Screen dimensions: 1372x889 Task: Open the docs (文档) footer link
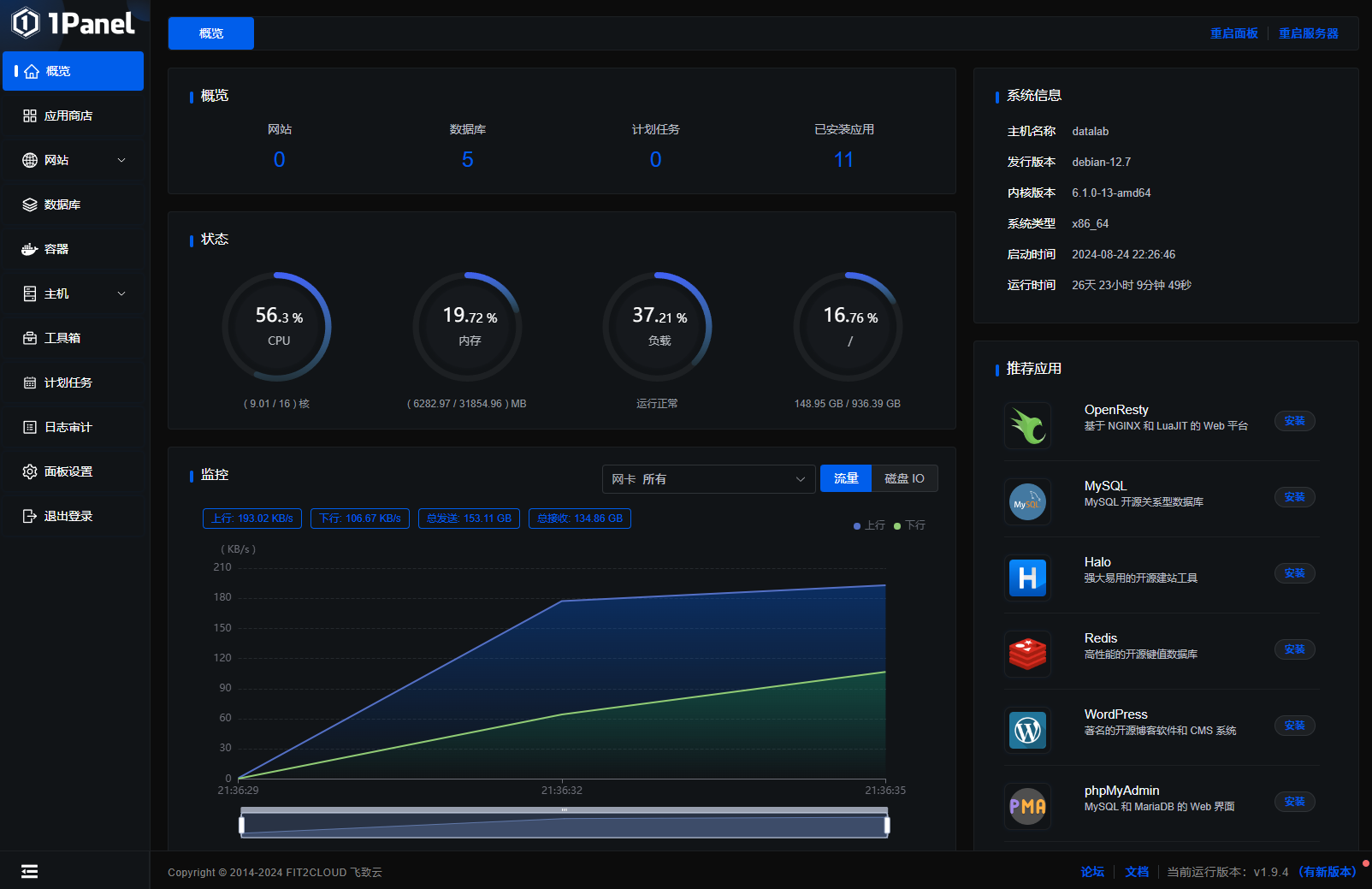[x=1137, y=872]
